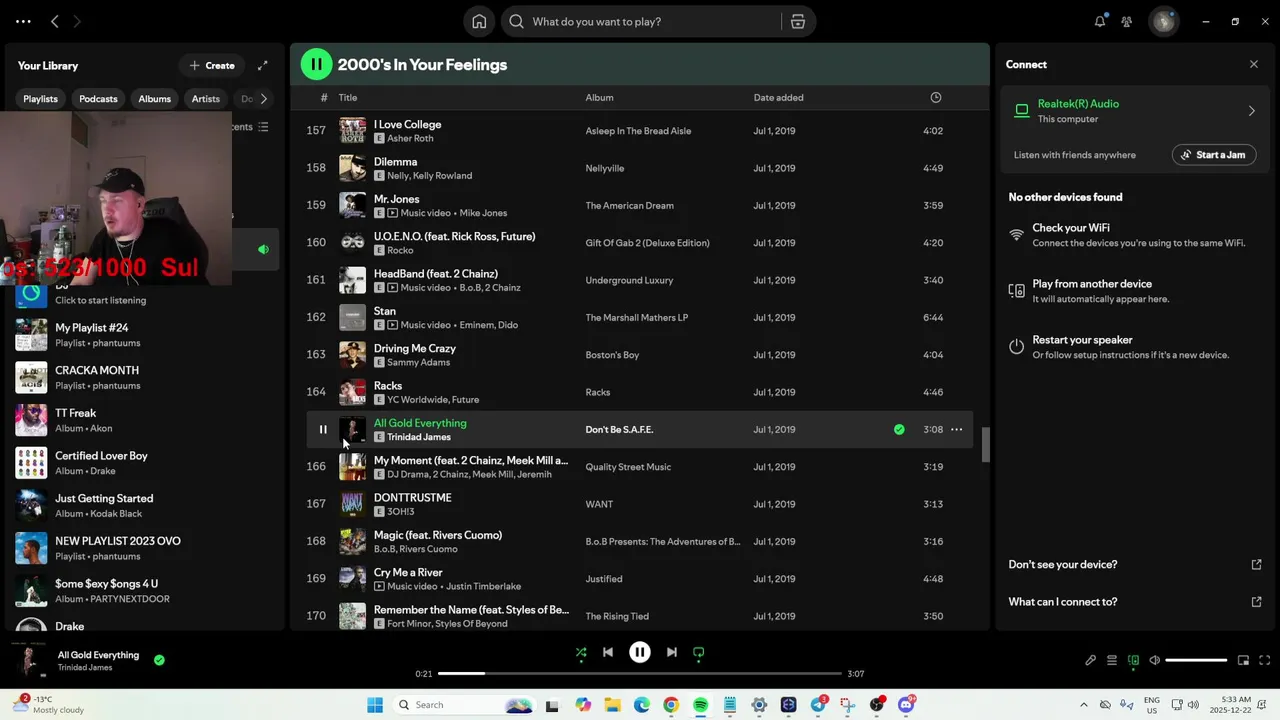Open the user profile avatar

coord(1163,21)
